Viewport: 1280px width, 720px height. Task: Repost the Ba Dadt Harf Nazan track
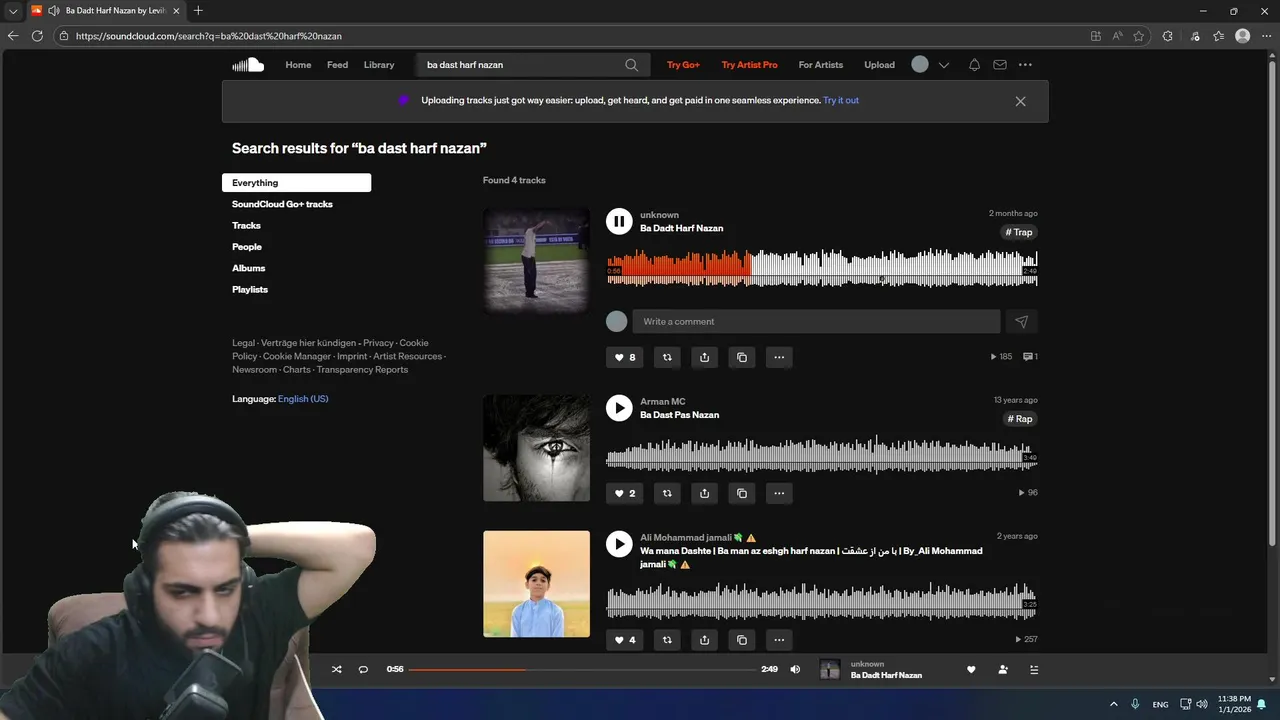pyautogui.click(x=667, y=357)
